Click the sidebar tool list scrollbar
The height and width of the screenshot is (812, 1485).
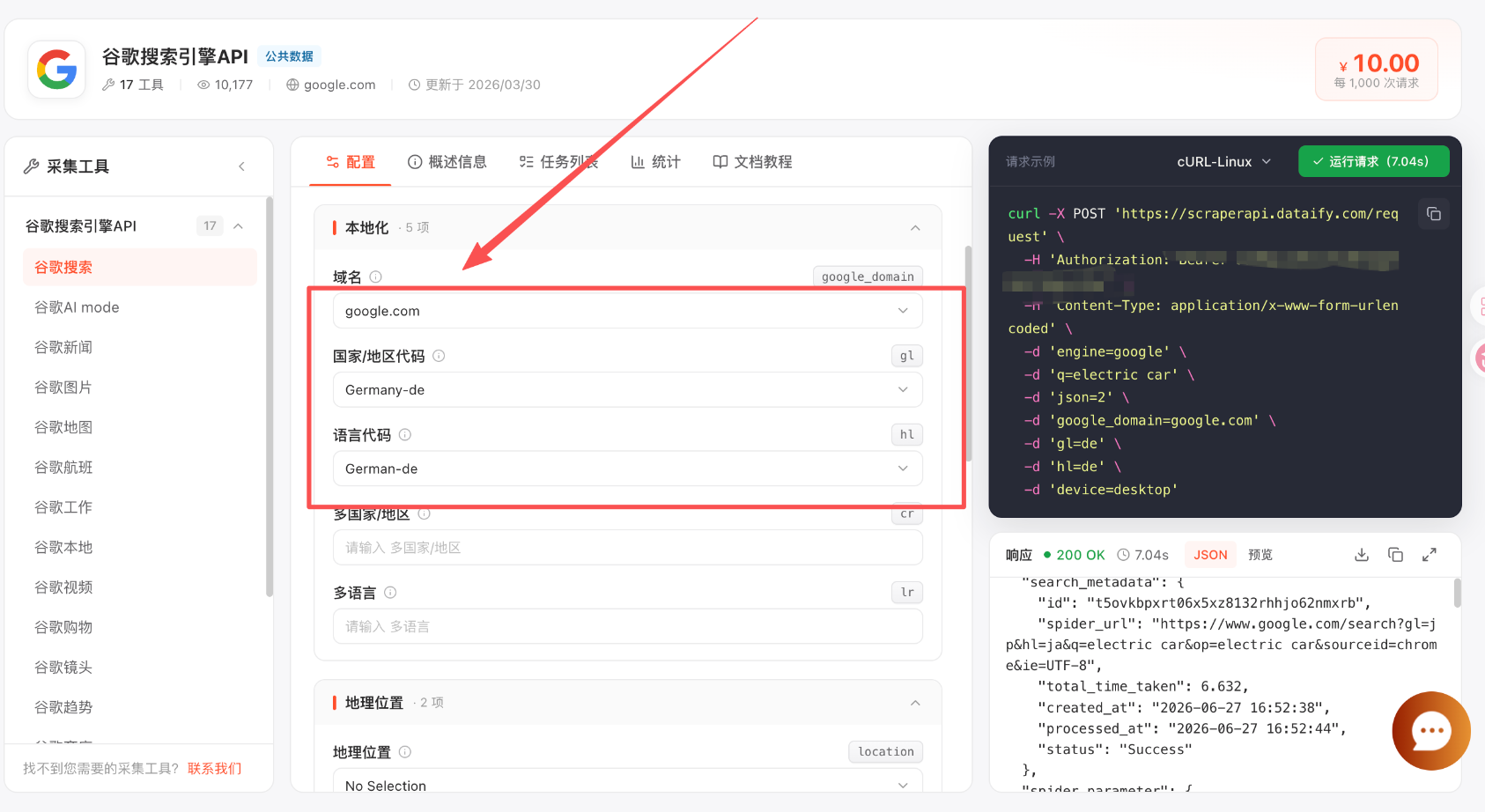pyautogui.click(x=270, y=396)
